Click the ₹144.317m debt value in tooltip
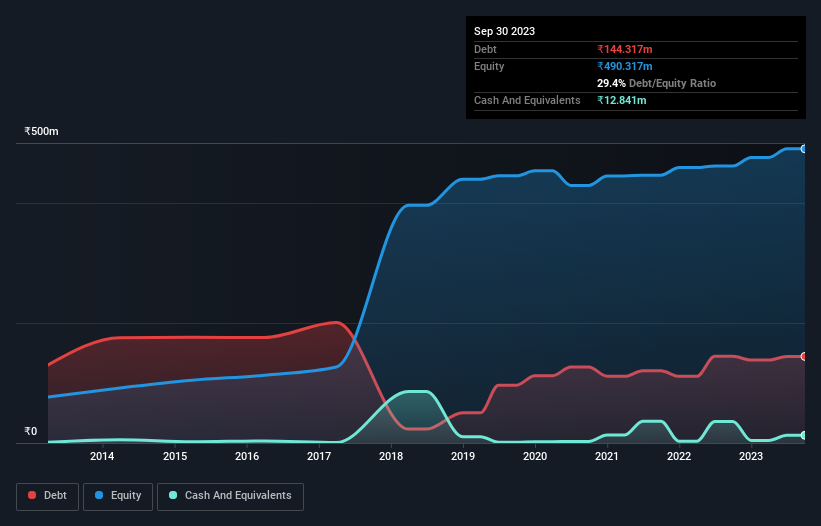The height and width of the screenshot is (526, 821). pos(625,49)
